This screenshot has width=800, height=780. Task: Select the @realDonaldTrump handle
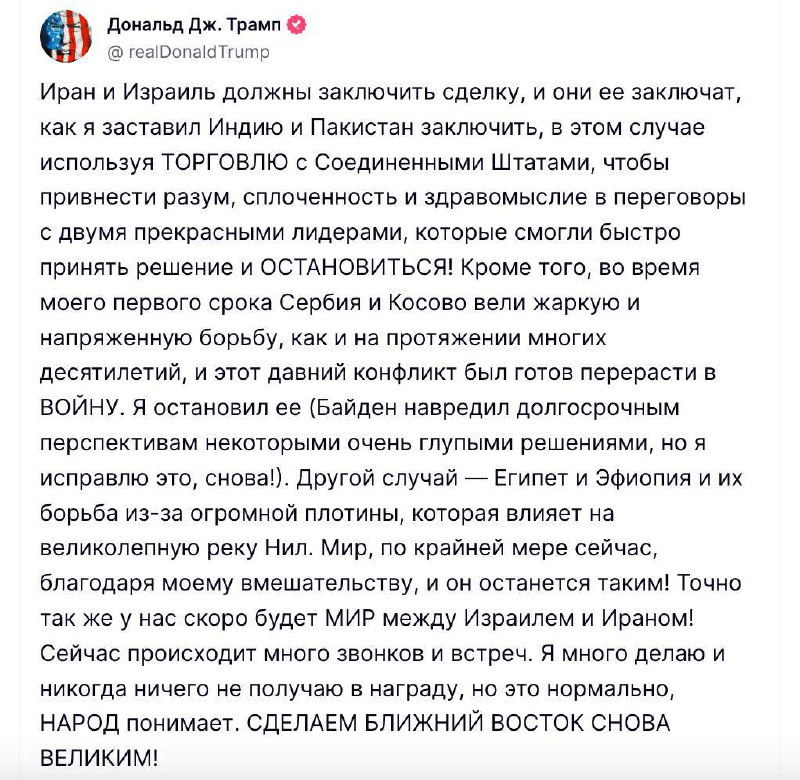pos(188,52)
